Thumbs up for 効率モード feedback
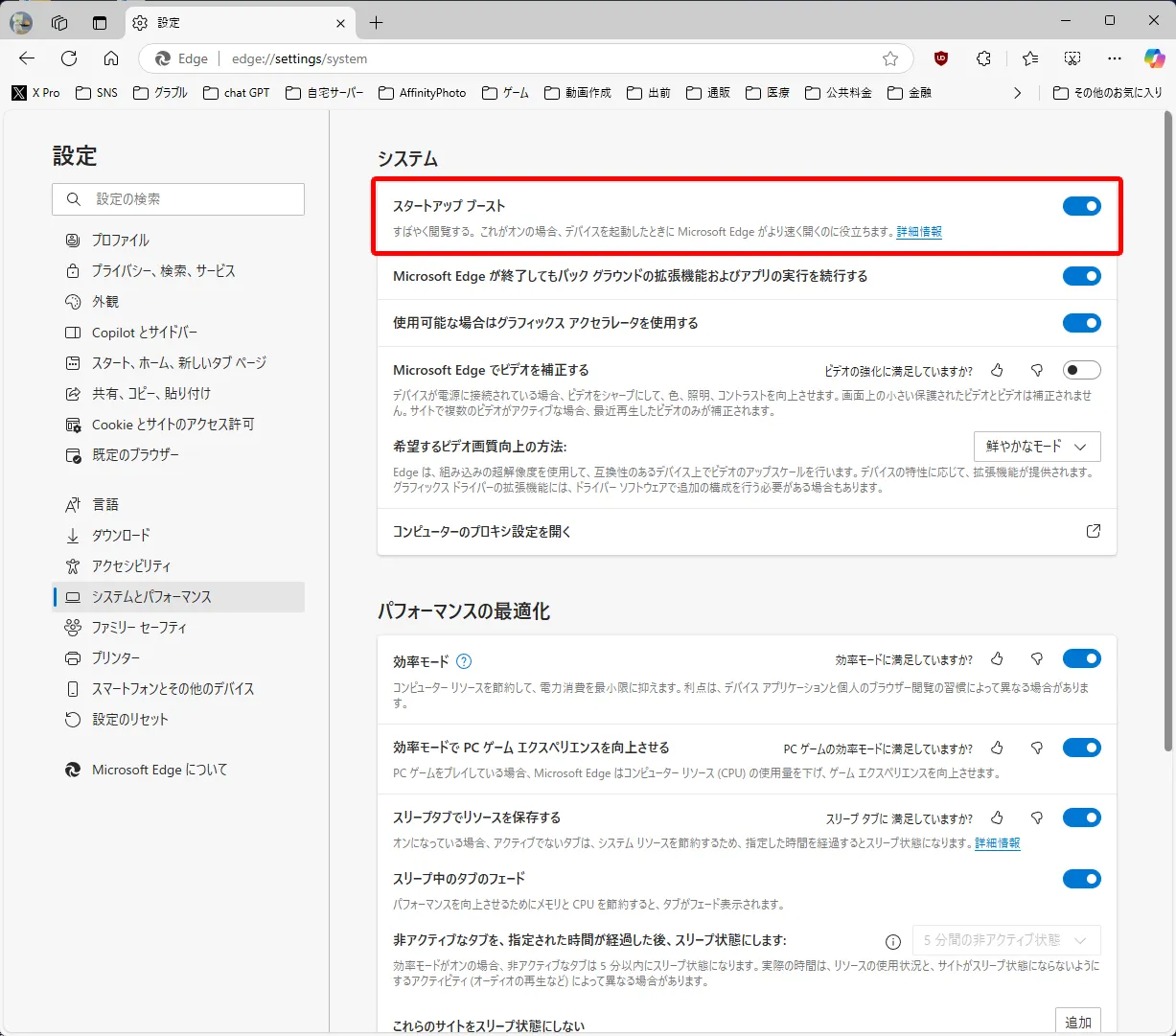This screenshot has width=1176, height=1036. click(997, 659)
